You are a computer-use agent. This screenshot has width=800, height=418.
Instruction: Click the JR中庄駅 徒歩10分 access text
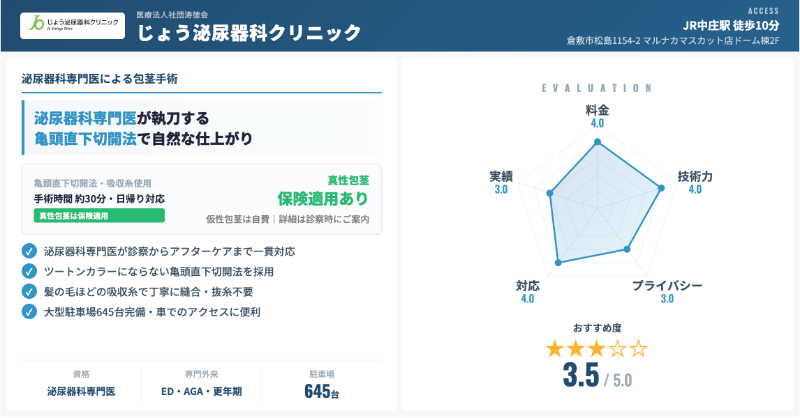(x=736, y=25)
